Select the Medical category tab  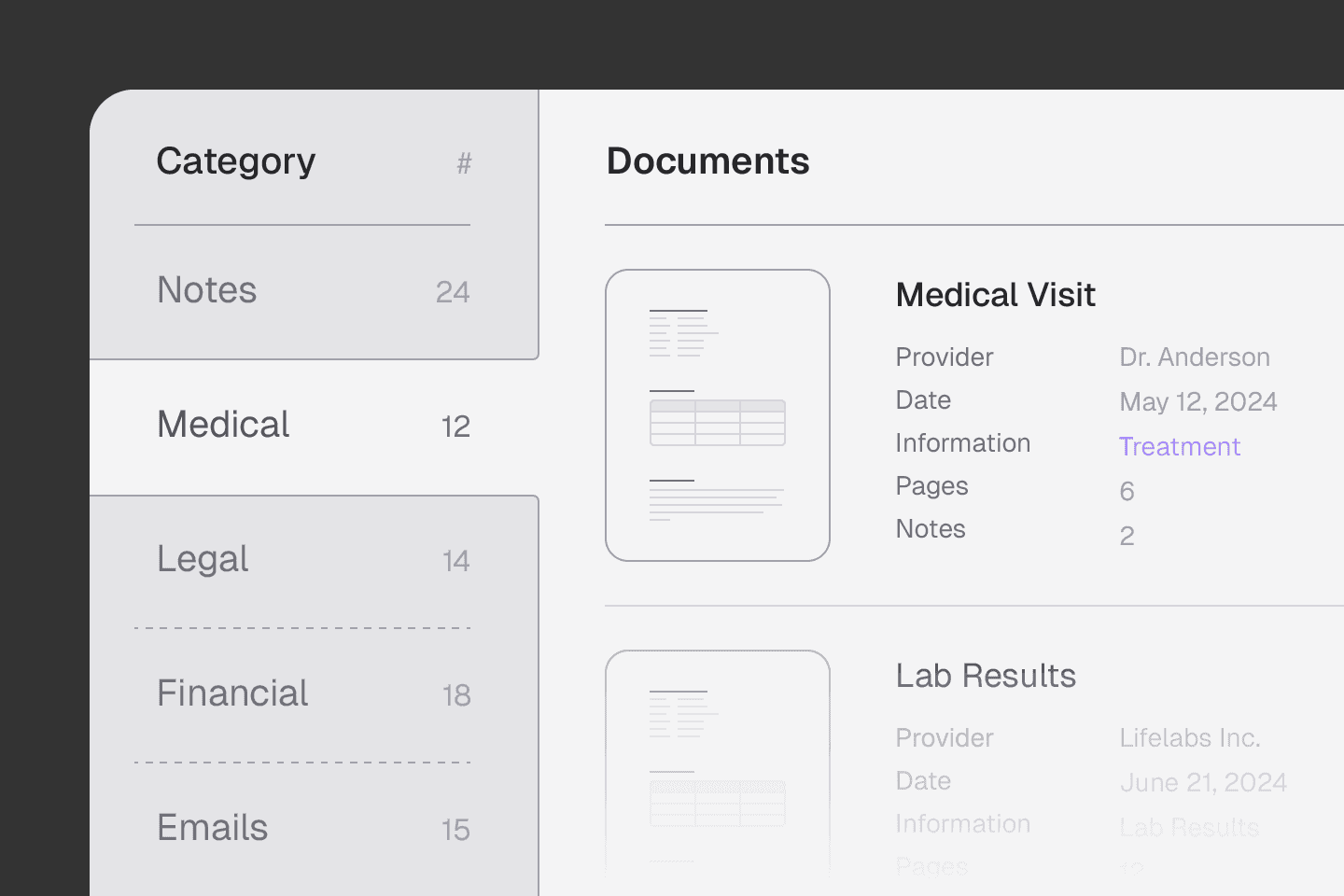pyautogui.click(x=224, y=425)
